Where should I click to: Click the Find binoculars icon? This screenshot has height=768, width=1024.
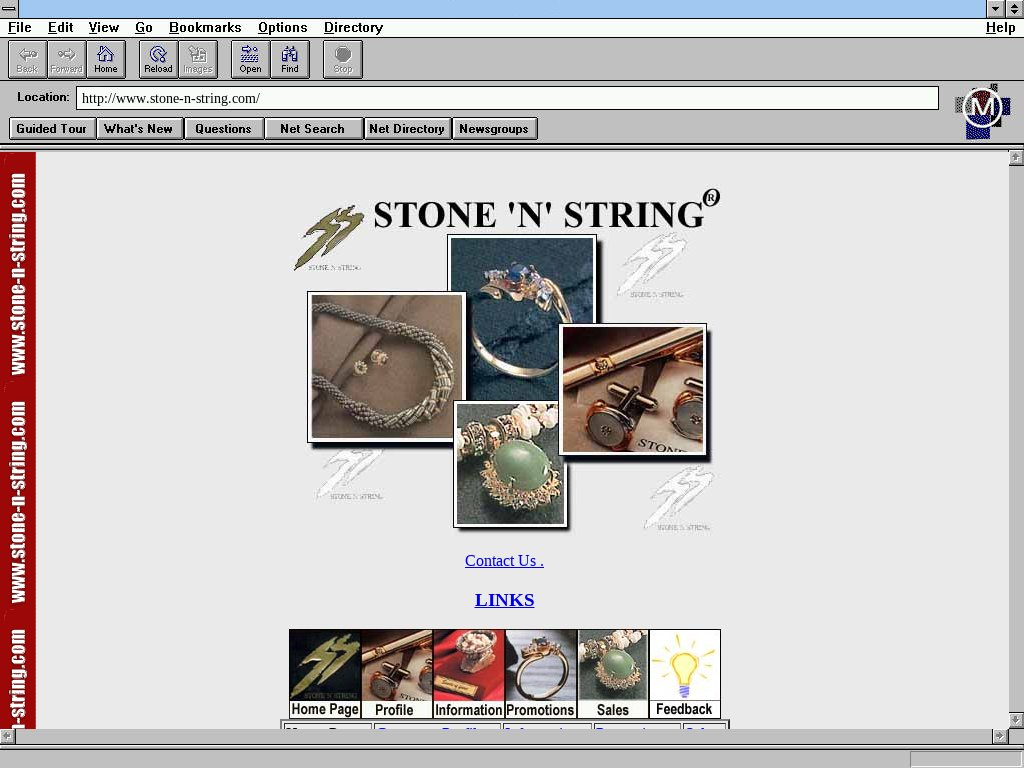click(x=289, y=59)
